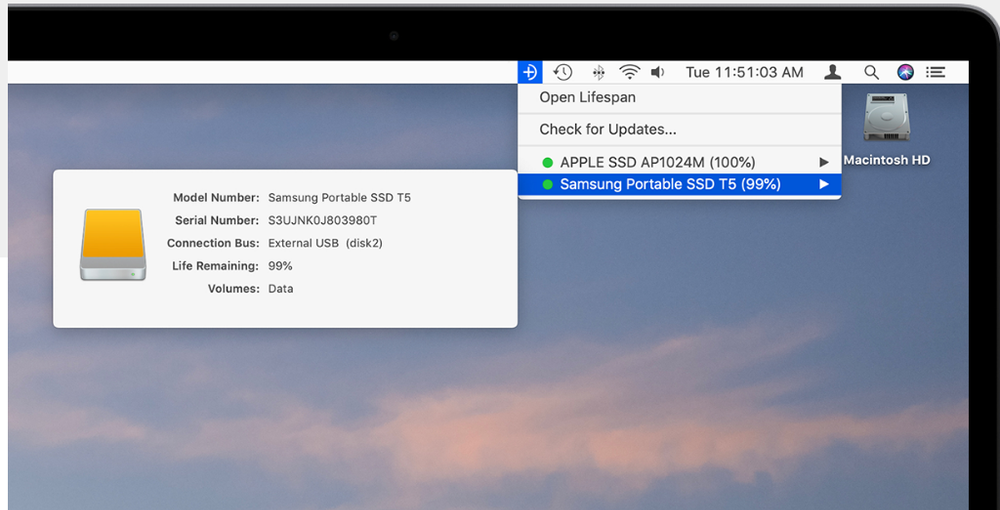Select the Macintosh HD desktop drive icon

coord(886,118)
